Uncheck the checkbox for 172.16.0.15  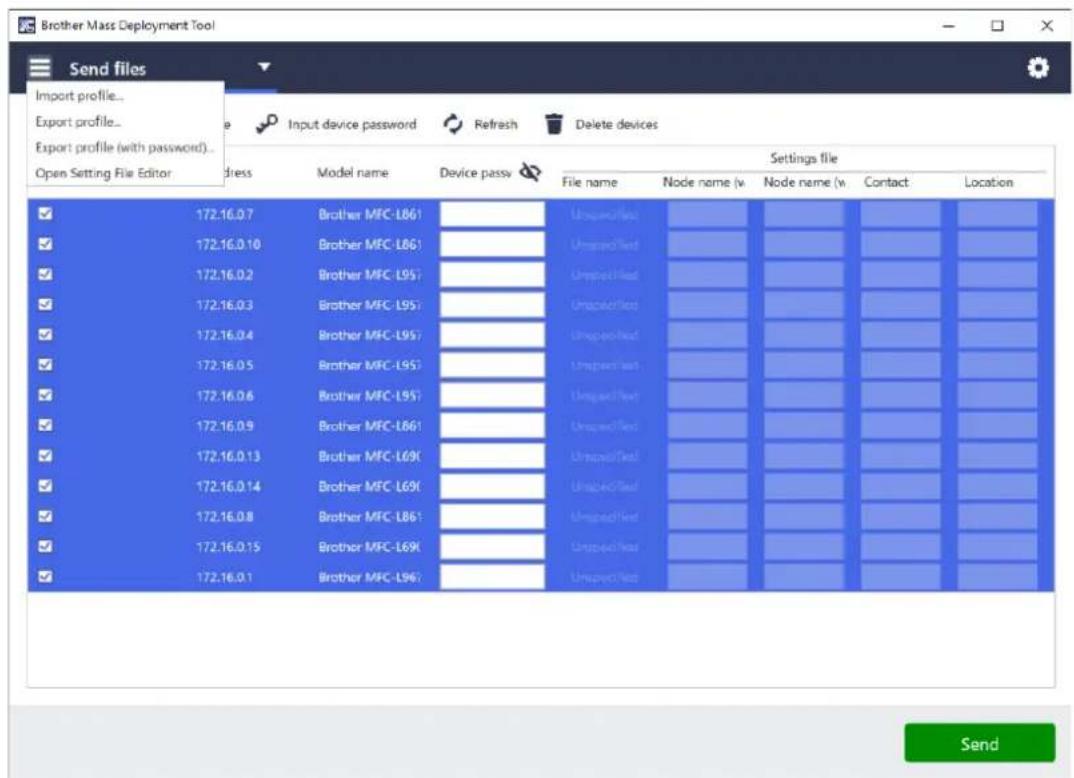pos(45,546)
